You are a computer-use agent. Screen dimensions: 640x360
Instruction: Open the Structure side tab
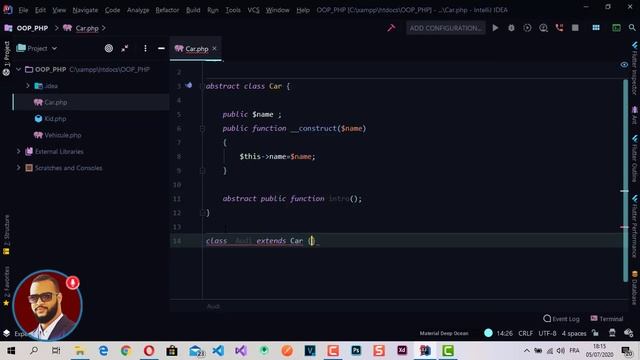(6, 234)
